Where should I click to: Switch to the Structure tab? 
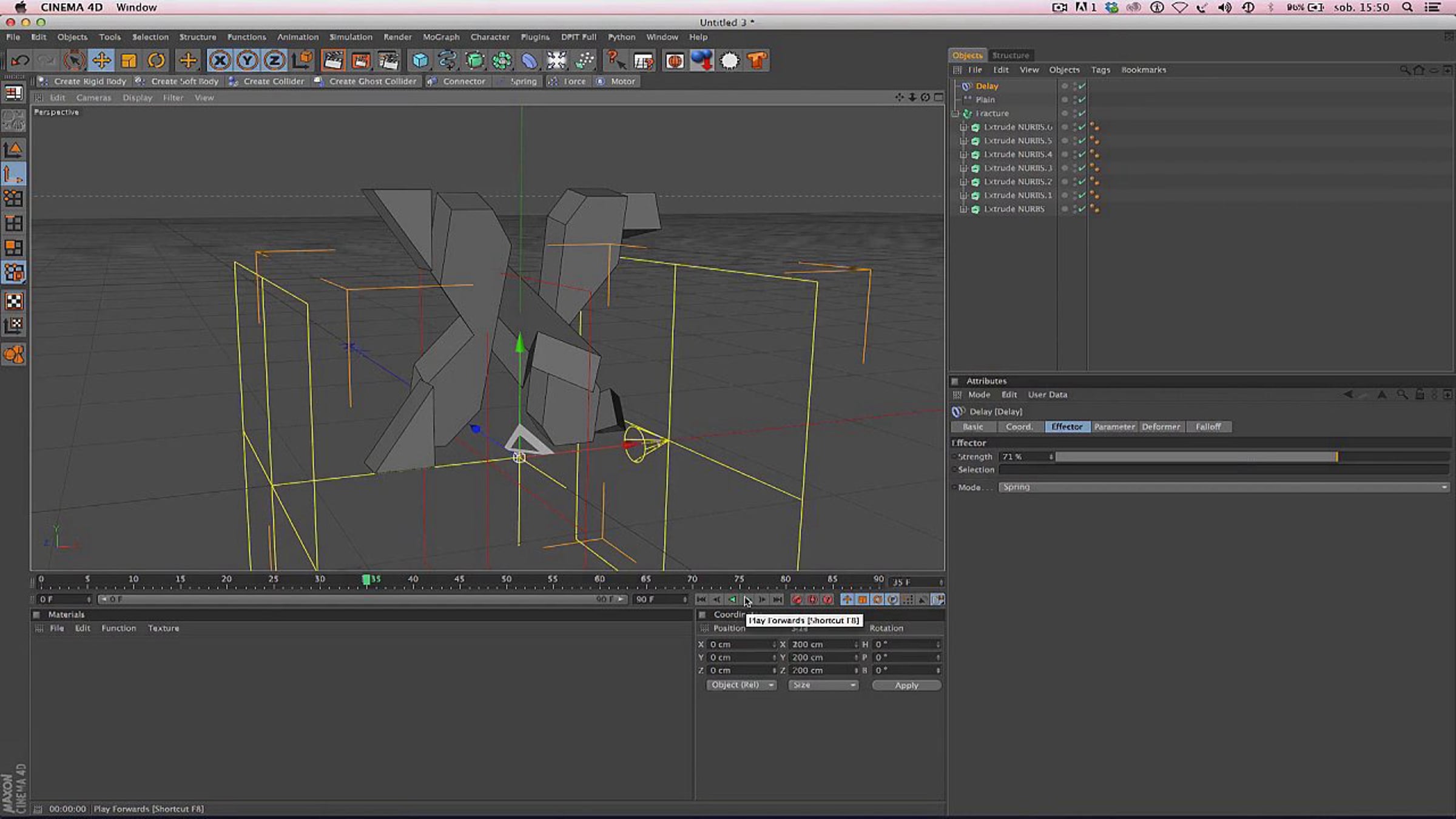[1011, 55]
